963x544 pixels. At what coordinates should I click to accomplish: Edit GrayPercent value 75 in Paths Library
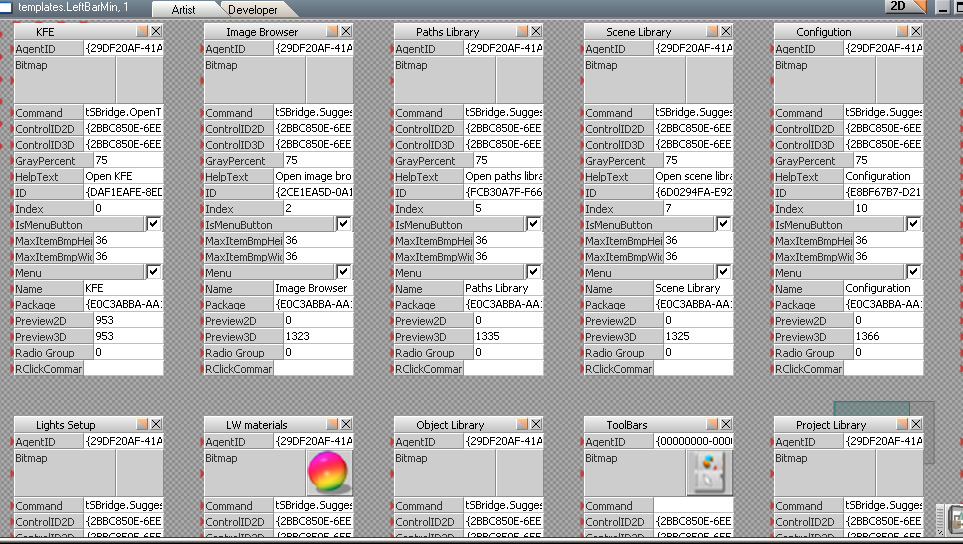(508, 160)
